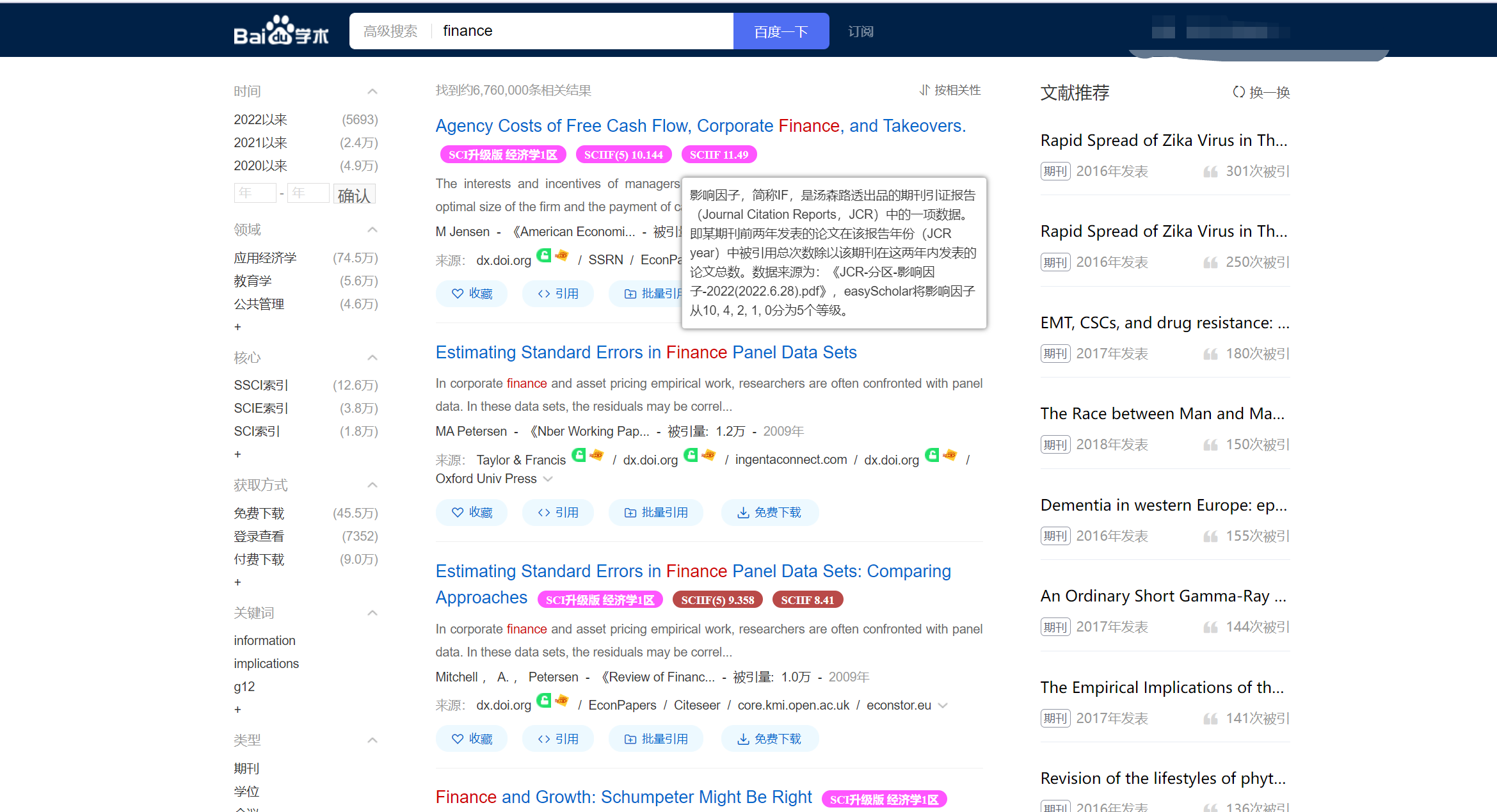1497x812 pixels.
Task: Click SCIIF 8.41 badge on third result
Action: click(808, 600)
